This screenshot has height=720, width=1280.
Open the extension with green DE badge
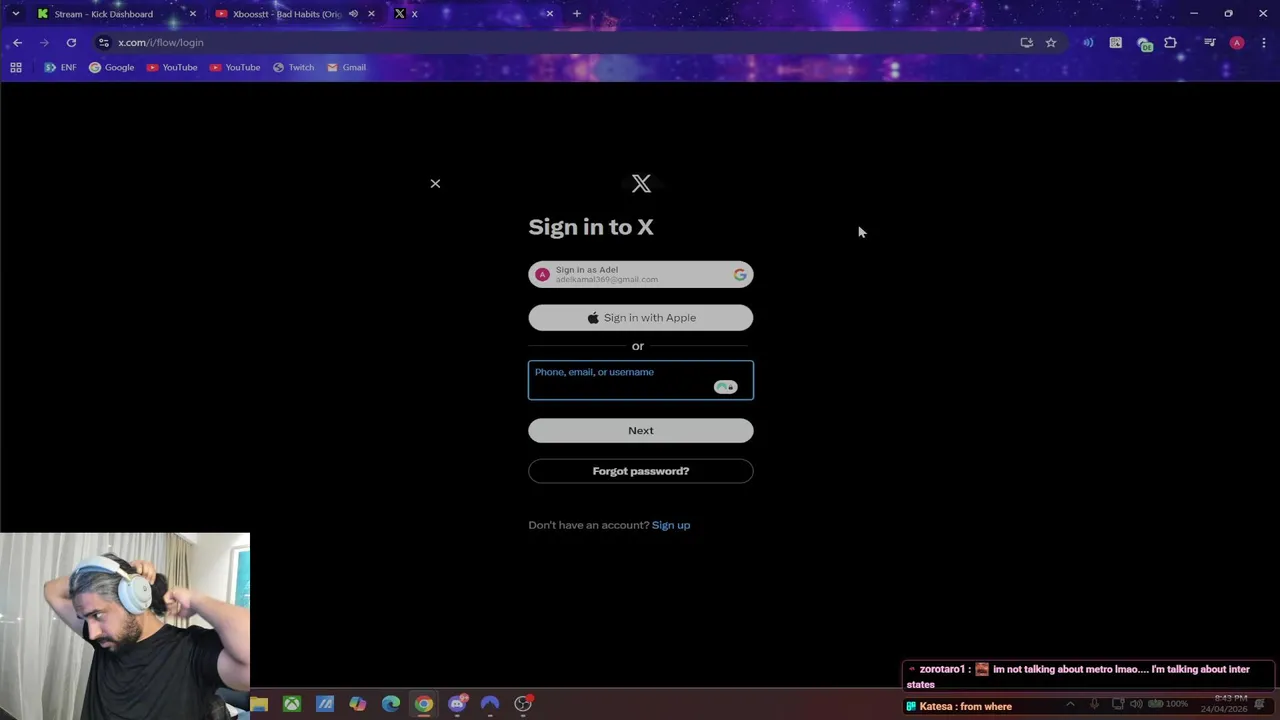point(1144,44)
